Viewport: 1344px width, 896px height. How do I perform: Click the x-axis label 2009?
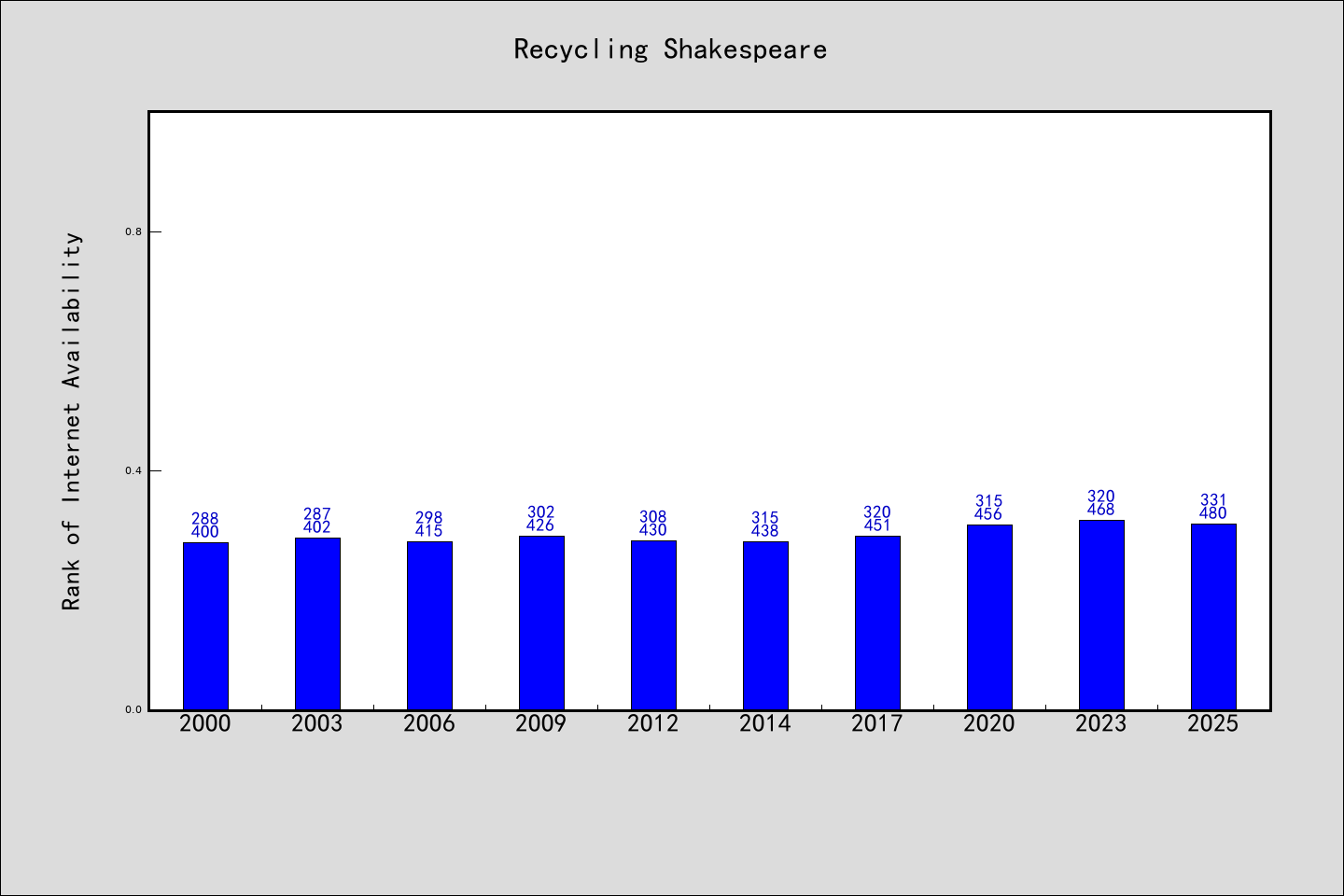tap(541, 723)
